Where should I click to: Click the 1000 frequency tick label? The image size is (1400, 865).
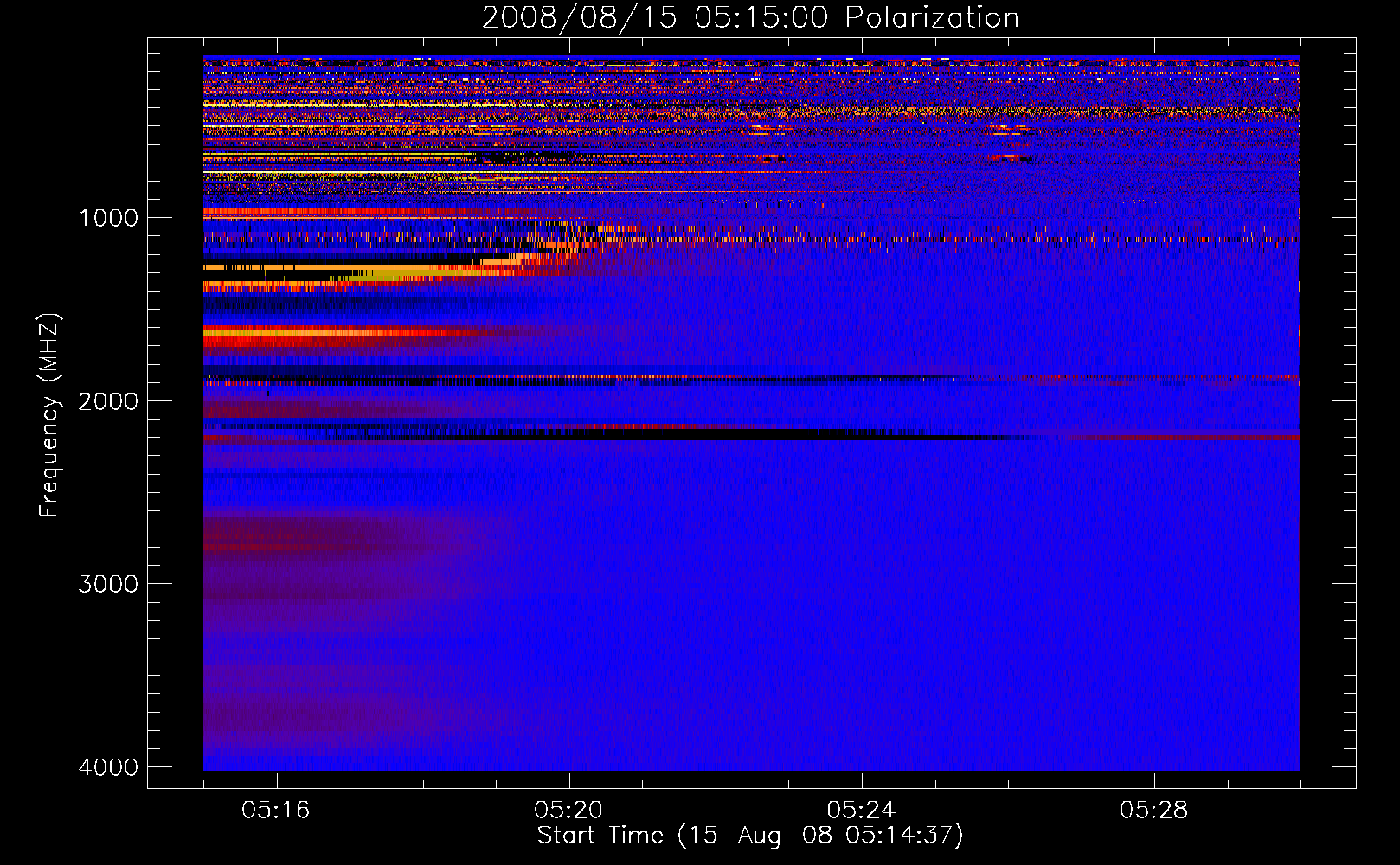[x=108, y=217]
